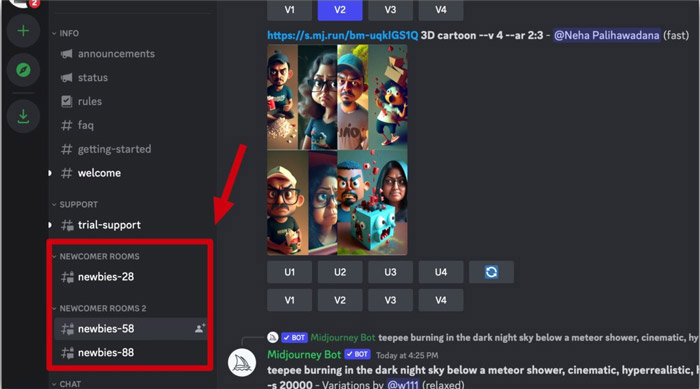
Task: Click the re-roll refresh icon button
Action: [x=492, y=272]
